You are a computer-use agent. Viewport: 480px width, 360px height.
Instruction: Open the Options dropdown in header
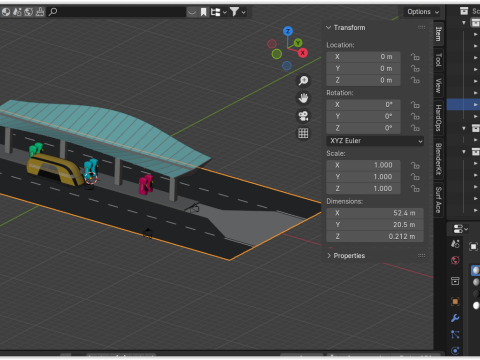[x=423, y=12]
